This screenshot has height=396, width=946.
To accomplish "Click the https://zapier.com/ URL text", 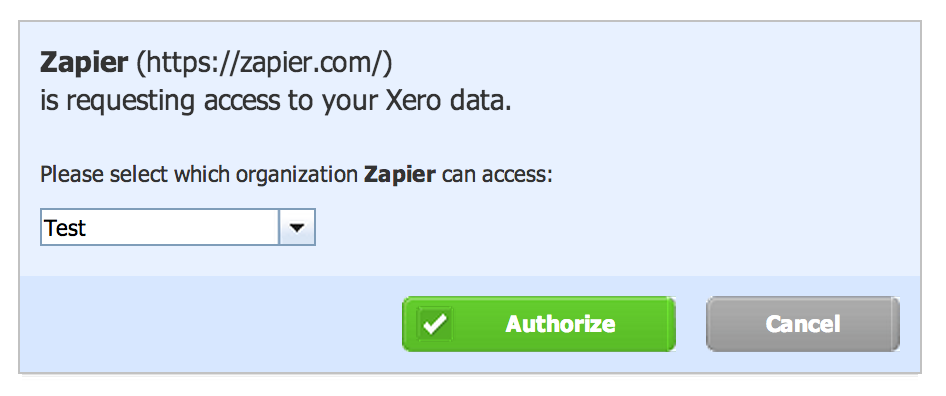I will (x=264, y=63).
